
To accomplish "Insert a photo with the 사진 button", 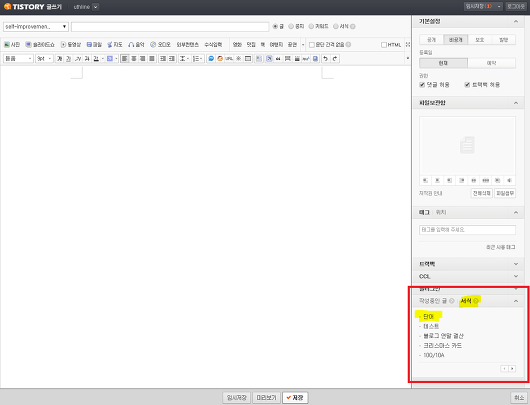I will click(x=12, y=45).
